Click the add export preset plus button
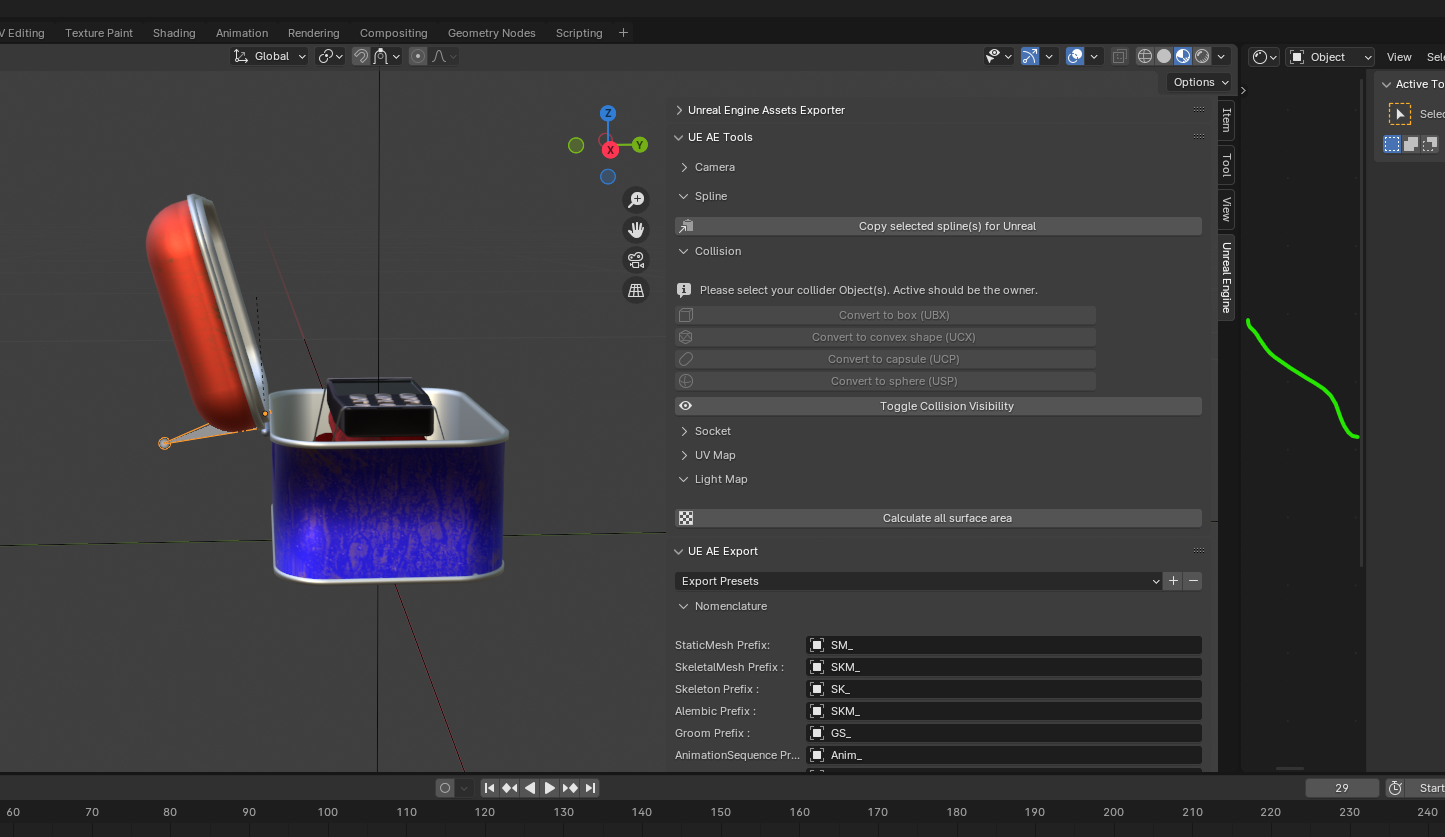This screenshot has width=1445, height=837. tap(1173, 581)
